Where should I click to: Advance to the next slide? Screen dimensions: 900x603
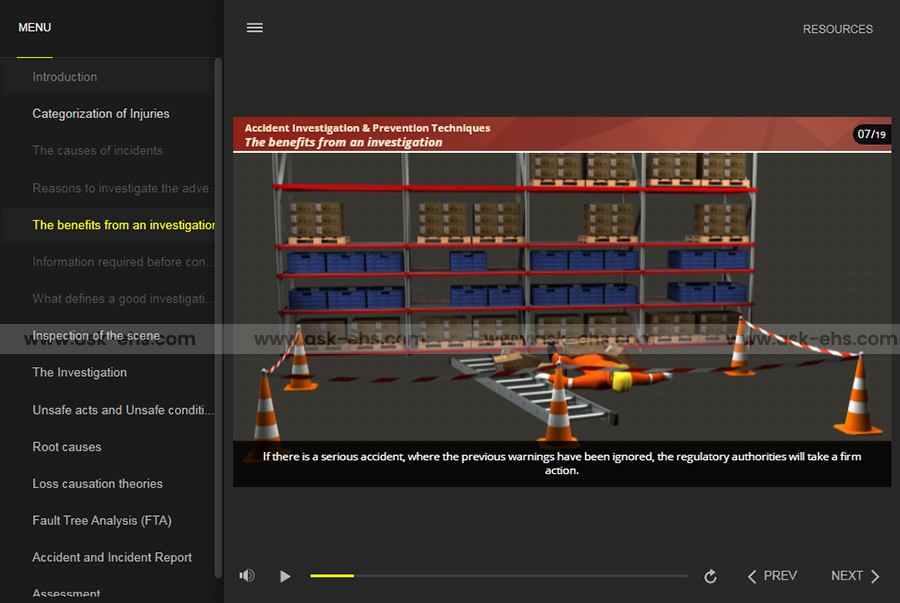point(855,576)
